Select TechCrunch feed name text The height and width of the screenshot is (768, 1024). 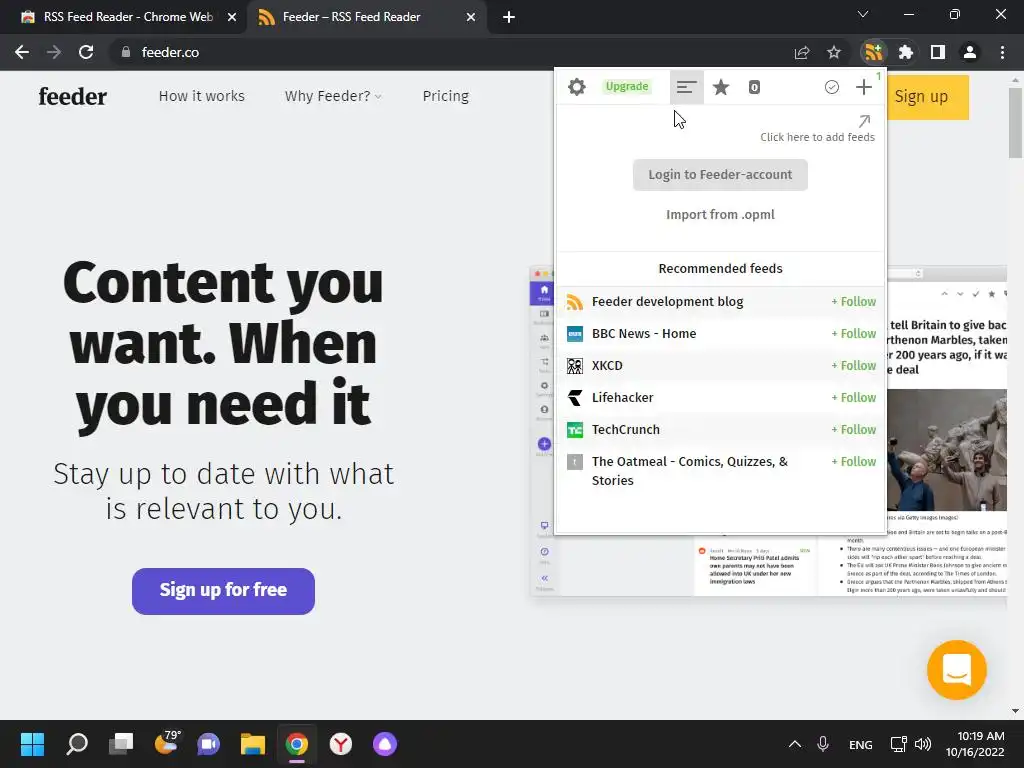point(626,430)
